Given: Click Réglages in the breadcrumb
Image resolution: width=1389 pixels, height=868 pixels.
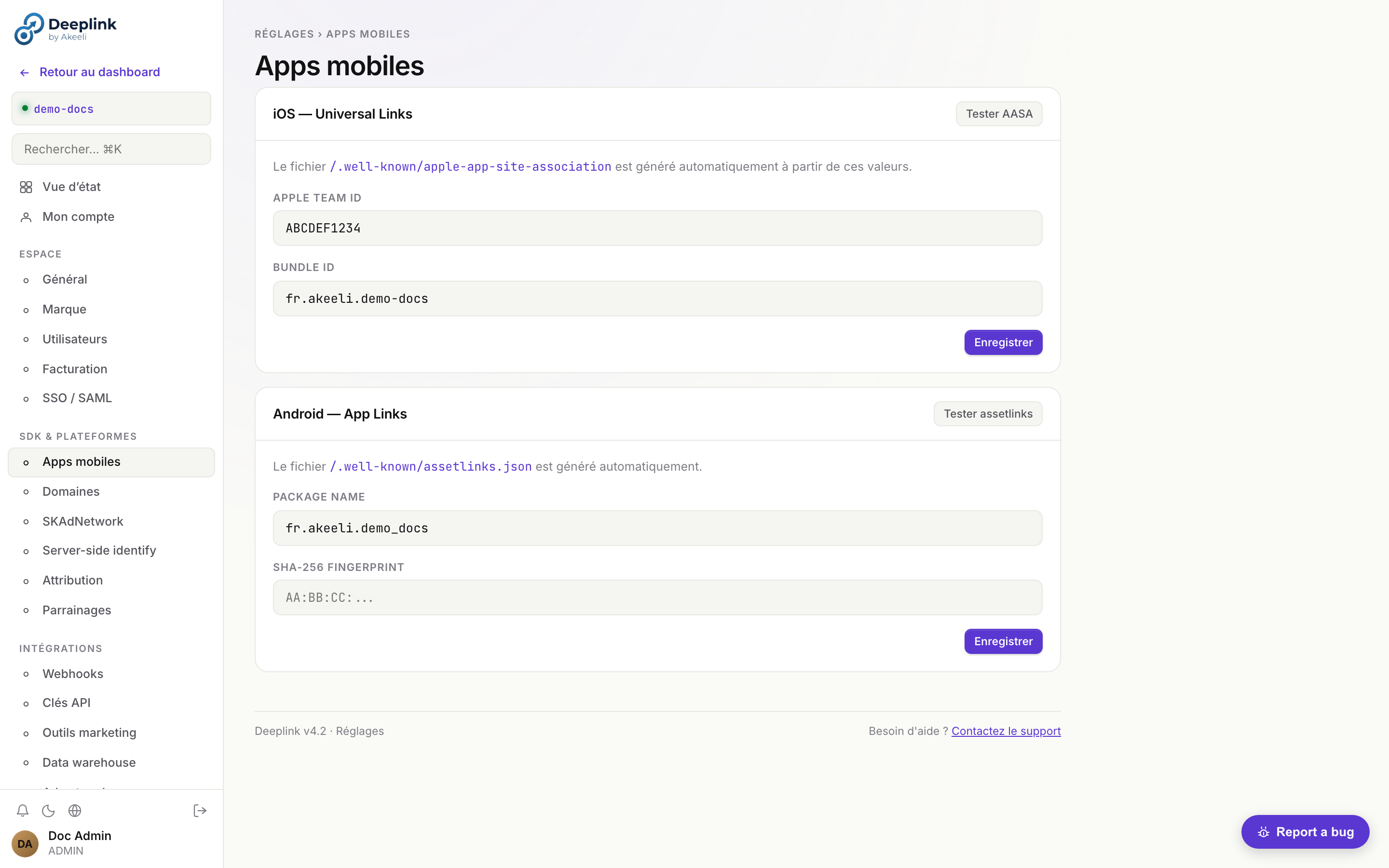Looking at the screenshot, I should click(x=284, y=34).
